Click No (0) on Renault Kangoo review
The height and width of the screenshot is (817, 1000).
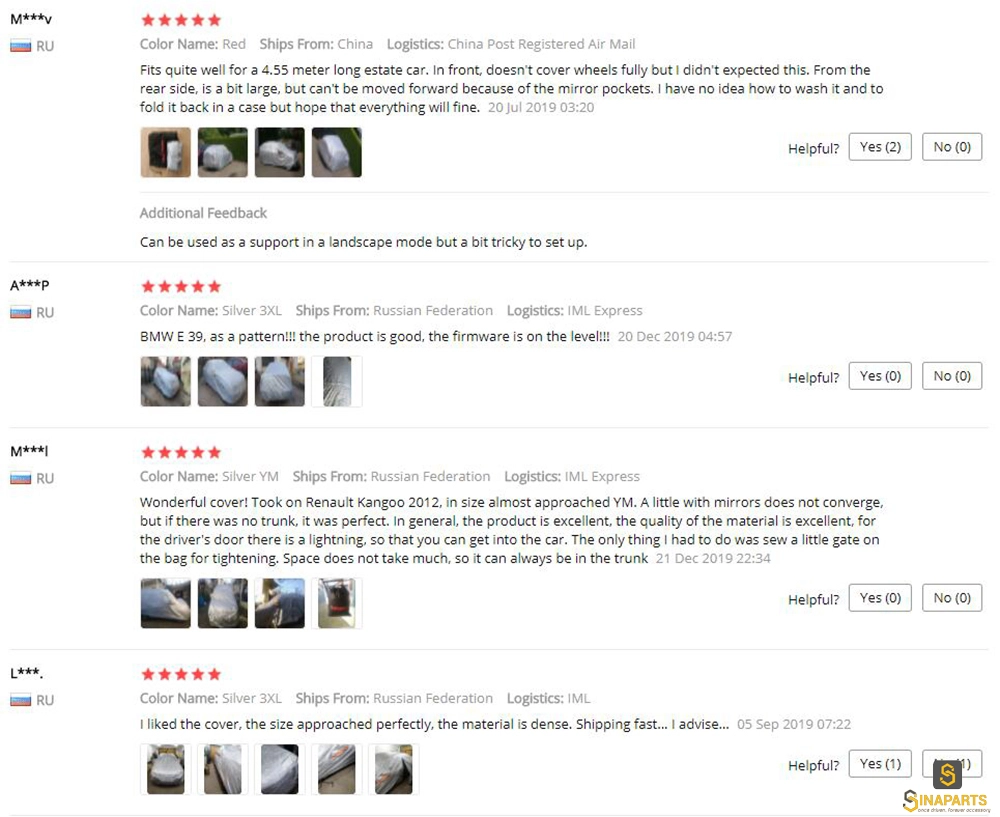pos(952,598)
